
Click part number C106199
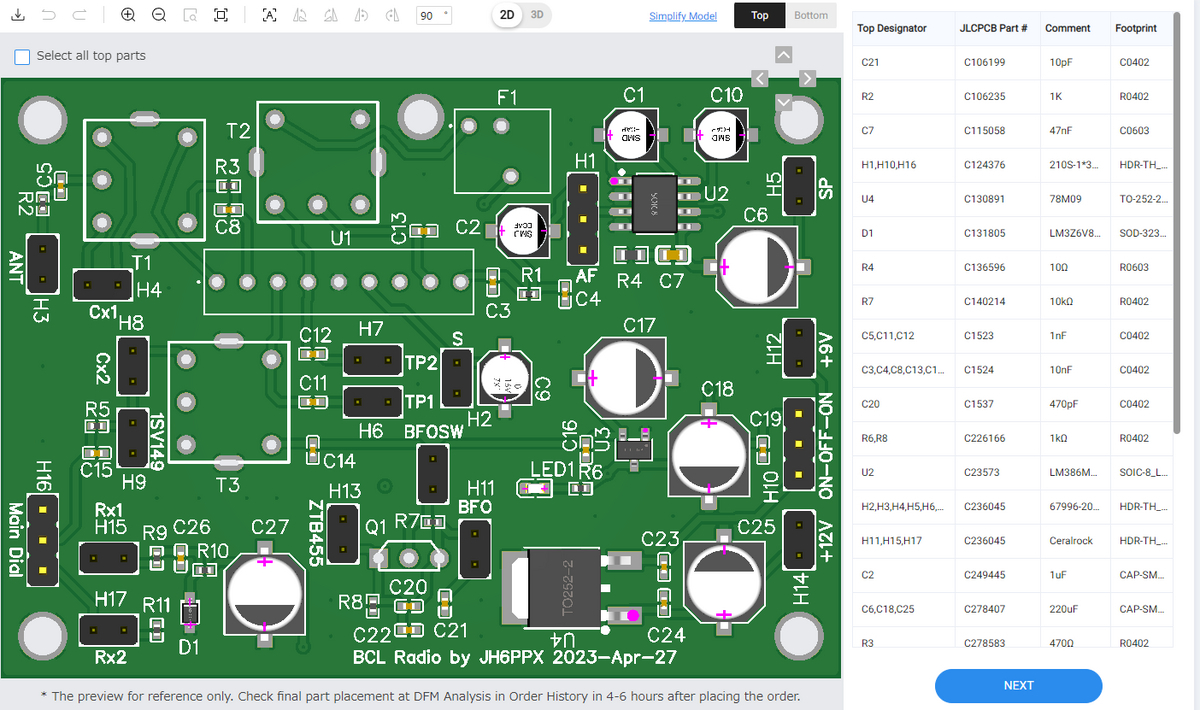984,62
